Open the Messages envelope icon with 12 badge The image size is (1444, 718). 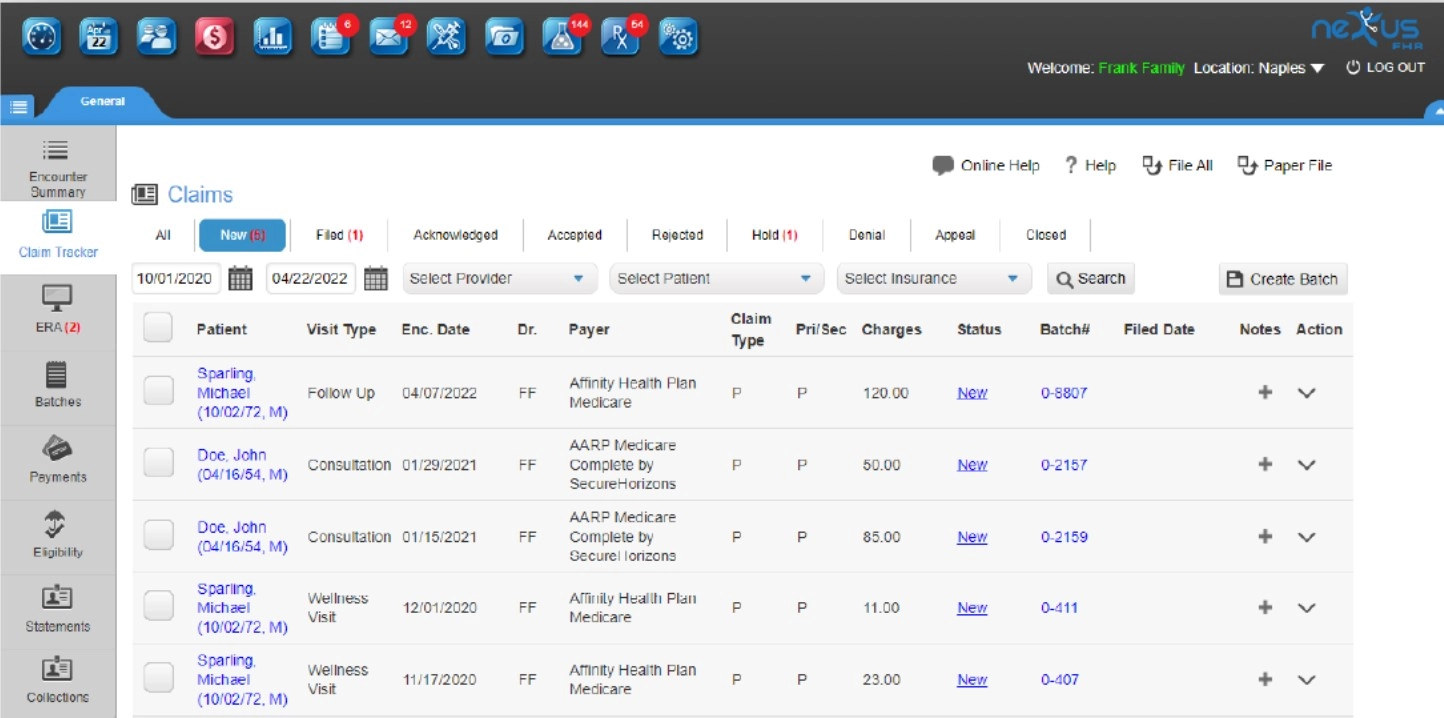click(389, 37)
